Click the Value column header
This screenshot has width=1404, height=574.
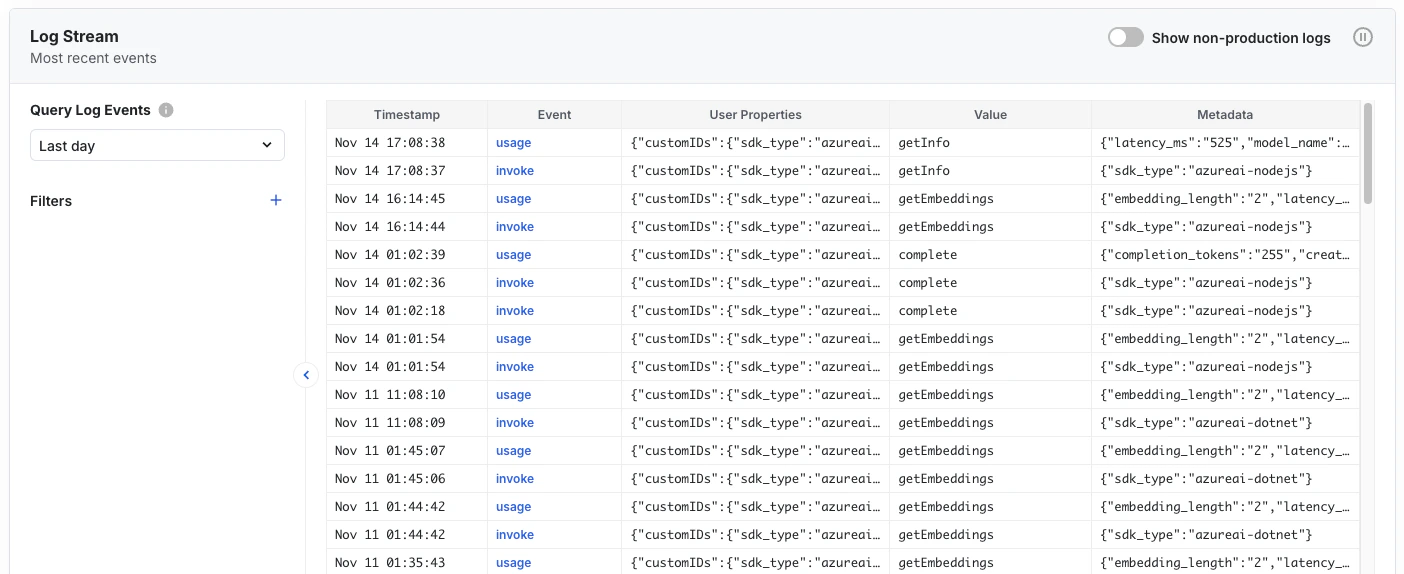coord(990,115)
